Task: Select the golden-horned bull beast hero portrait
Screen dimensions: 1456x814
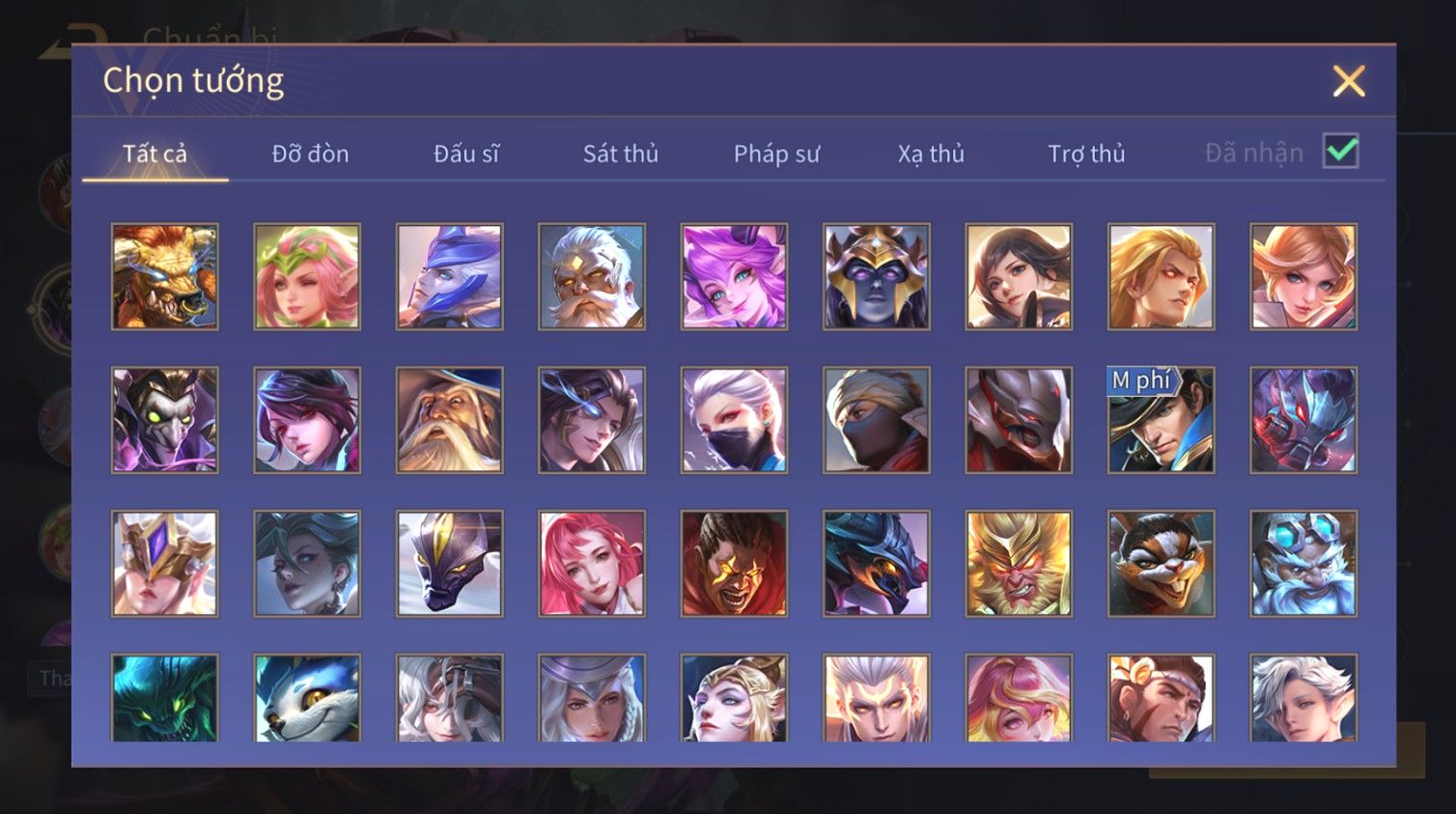Action: tap(165, 277)
